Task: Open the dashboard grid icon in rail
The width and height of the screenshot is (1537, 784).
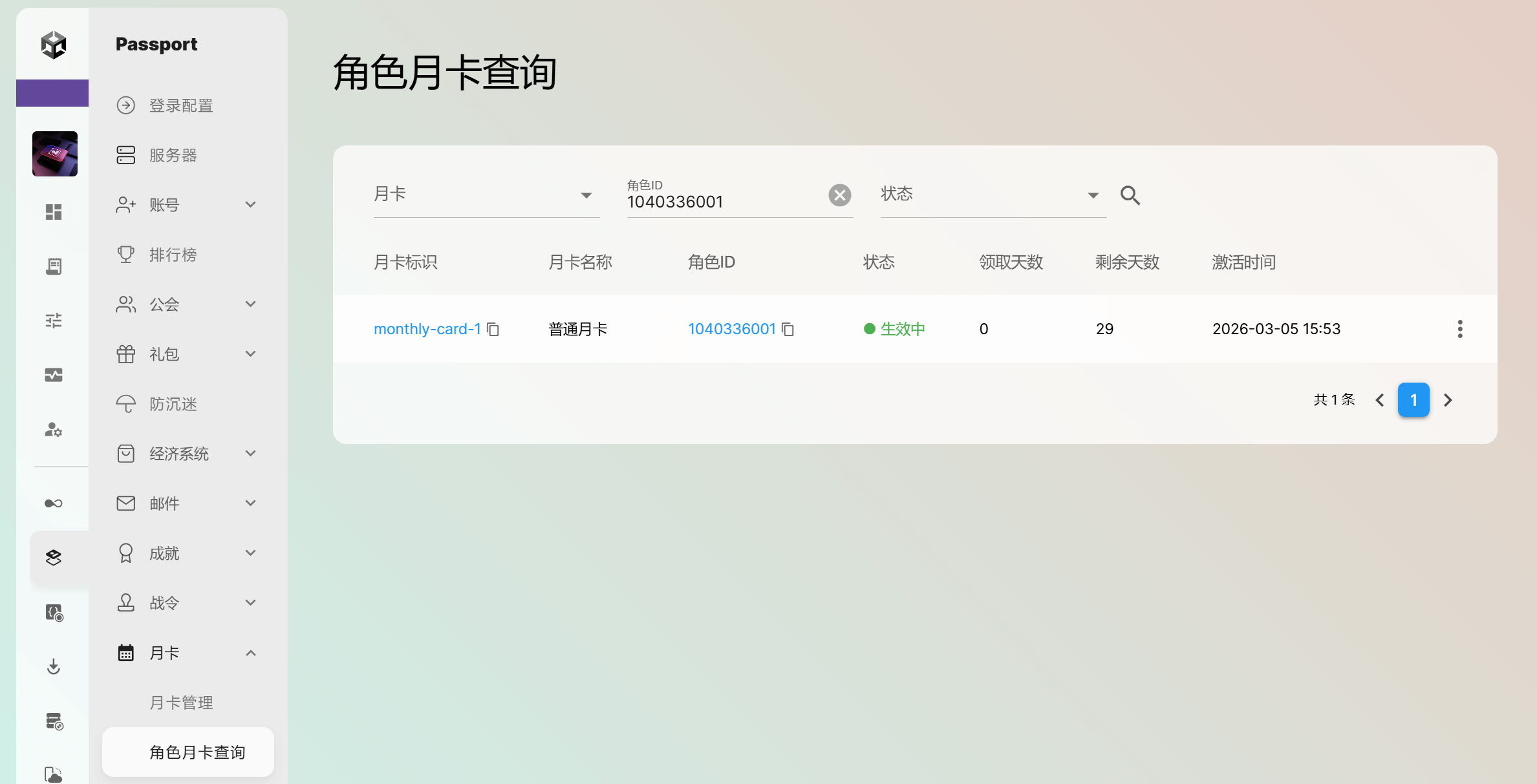Action: click(54, 212)
